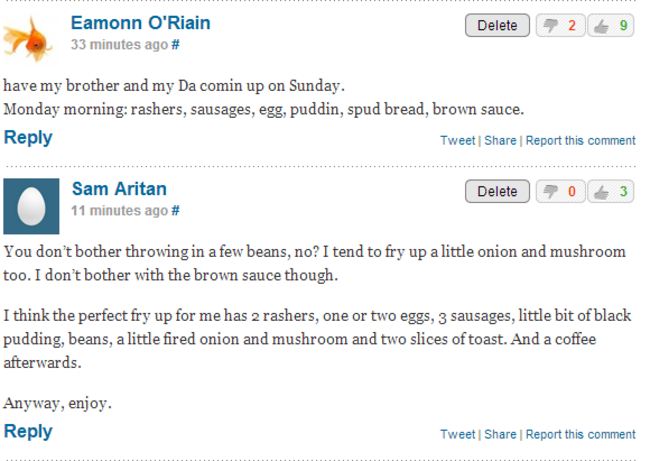Share Sam Aritan's comment
The height and width of the screenshot is (461, 650).
[500, 435]
